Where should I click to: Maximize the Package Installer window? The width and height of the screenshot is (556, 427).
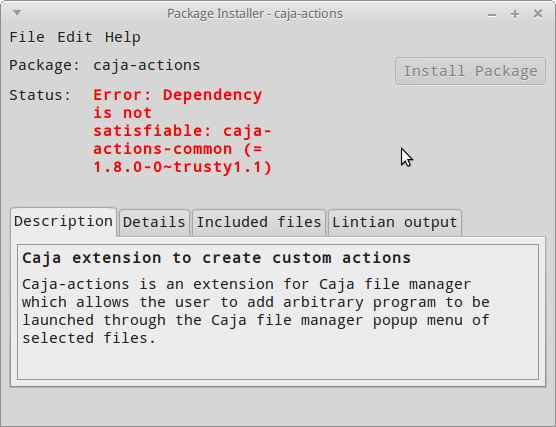[x=515, y=14]
